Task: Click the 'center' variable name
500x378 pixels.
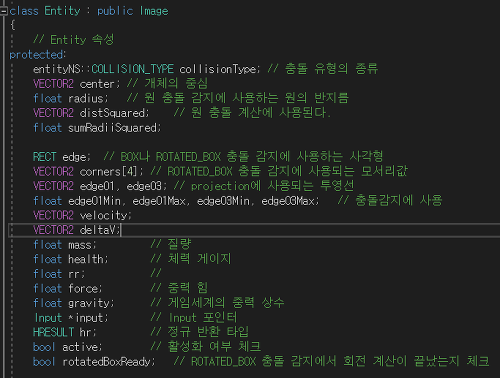Action: [97, 84]
